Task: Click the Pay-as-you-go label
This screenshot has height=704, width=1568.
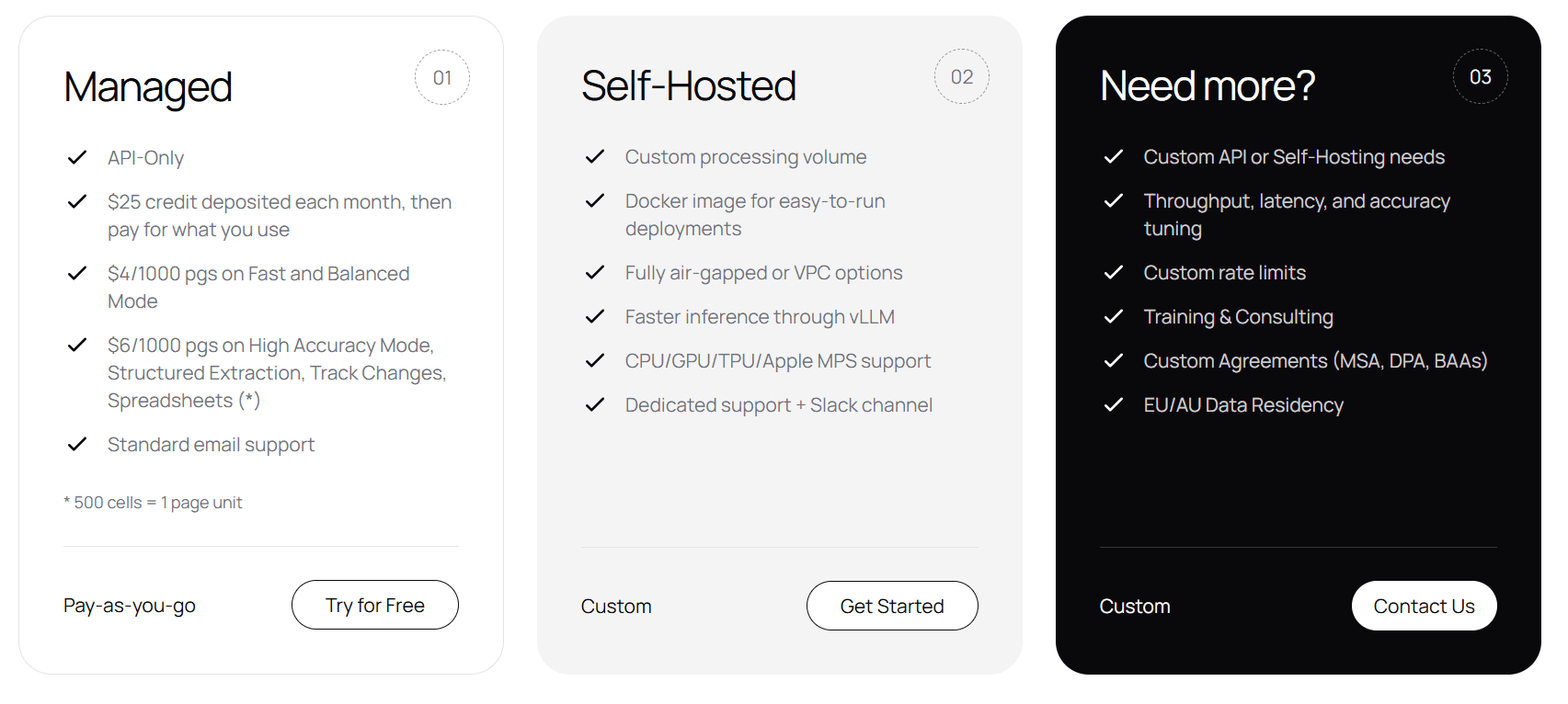Action: pos(130,605)
